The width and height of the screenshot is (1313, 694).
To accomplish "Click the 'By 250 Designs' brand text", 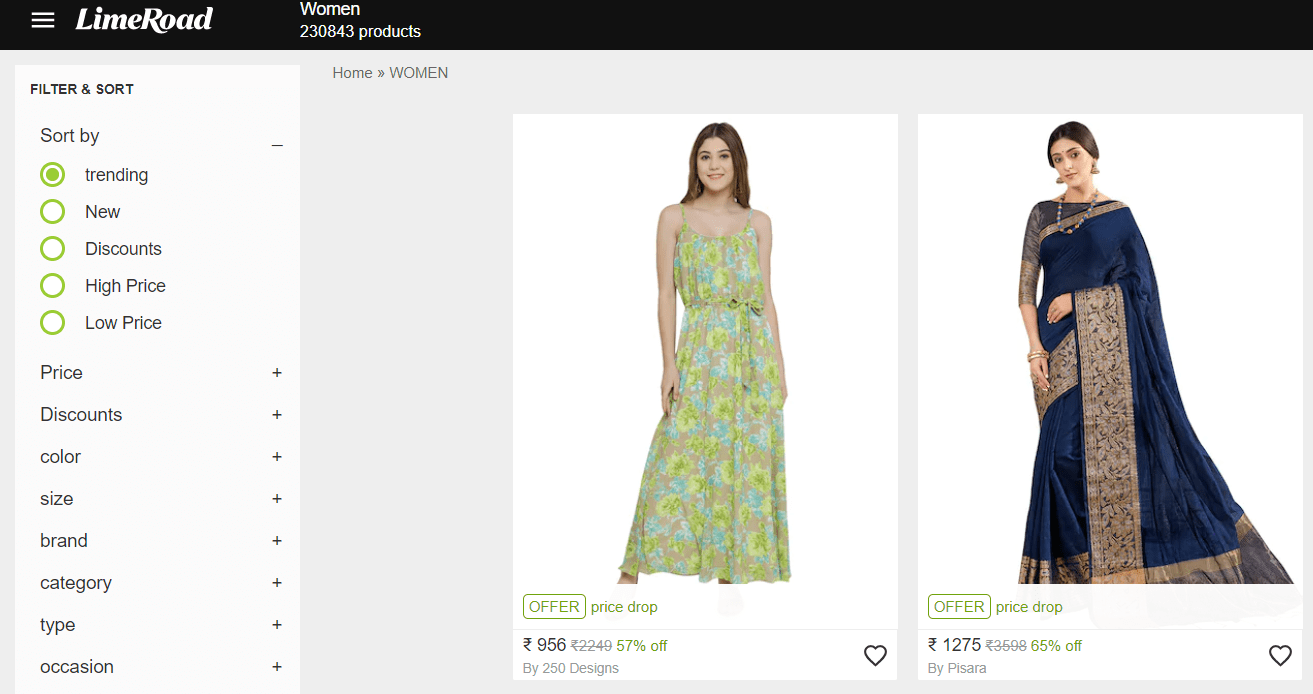I will [x=571, y=668].
